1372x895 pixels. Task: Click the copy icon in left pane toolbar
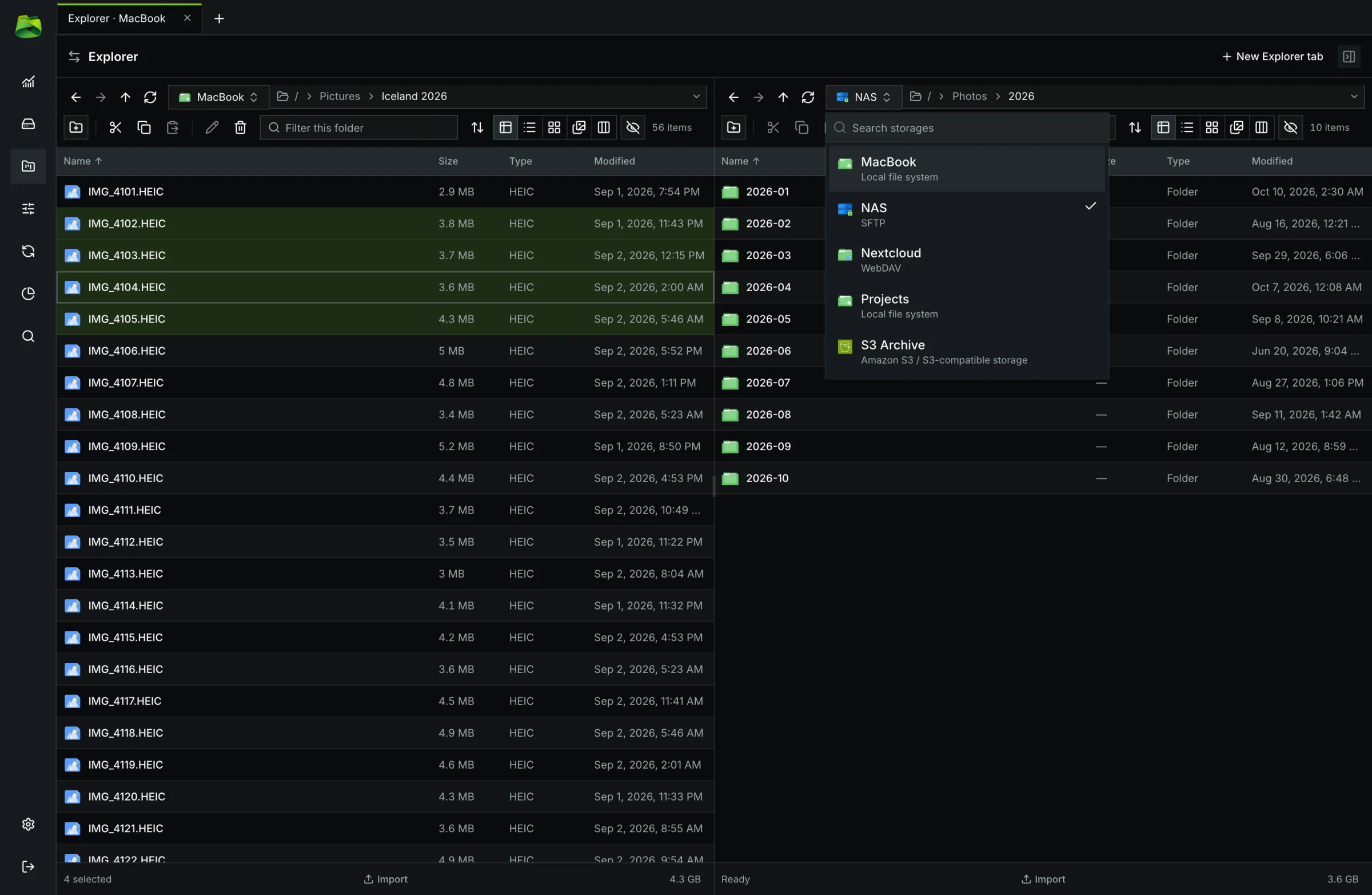tap(144, 128)
